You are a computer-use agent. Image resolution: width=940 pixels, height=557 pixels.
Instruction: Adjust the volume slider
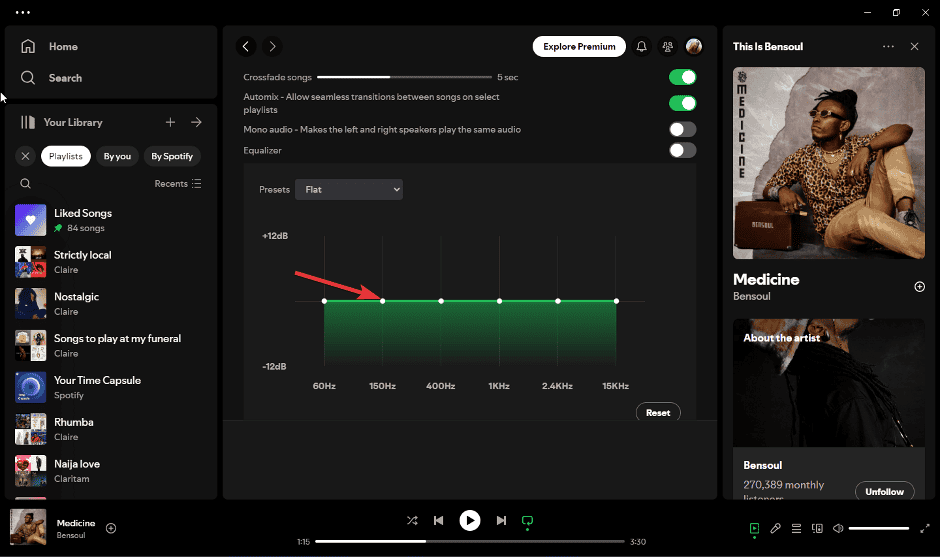point(879,528)
